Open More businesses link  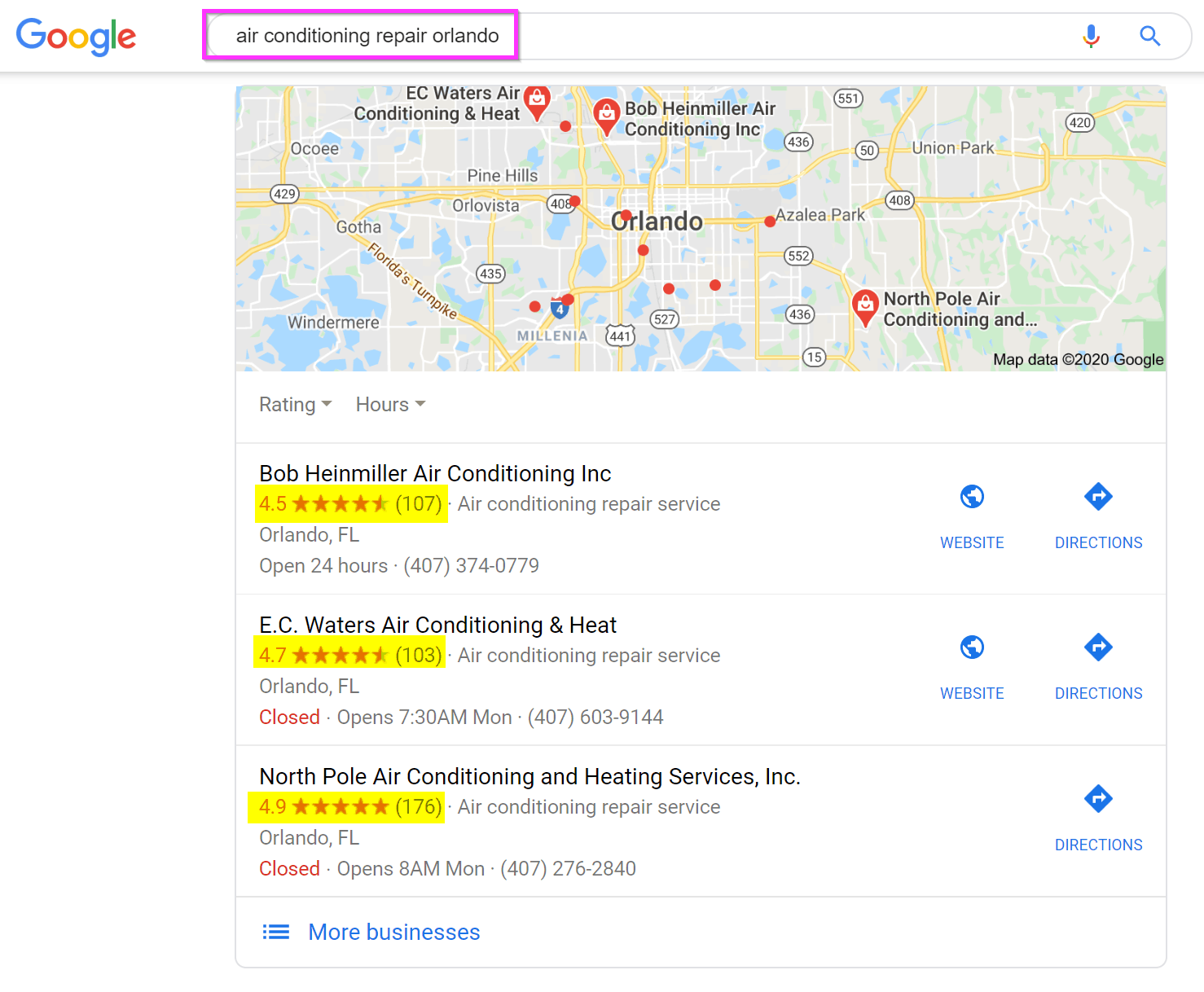394,932
